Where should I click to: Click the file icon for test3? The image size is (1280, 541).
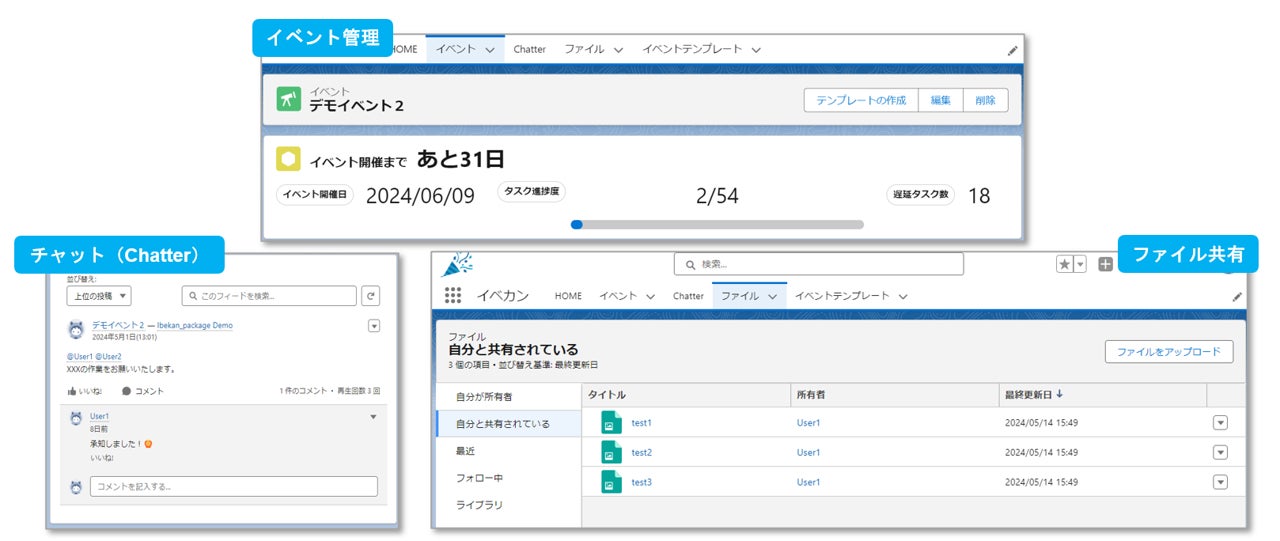pos(611,482)
